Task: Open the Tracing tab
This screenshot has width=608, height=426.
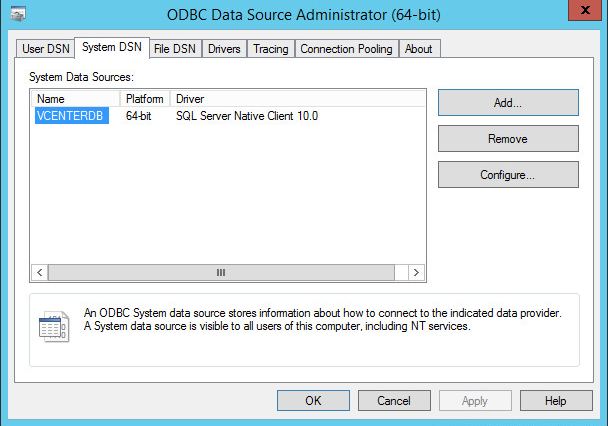Action: point(270,48)
